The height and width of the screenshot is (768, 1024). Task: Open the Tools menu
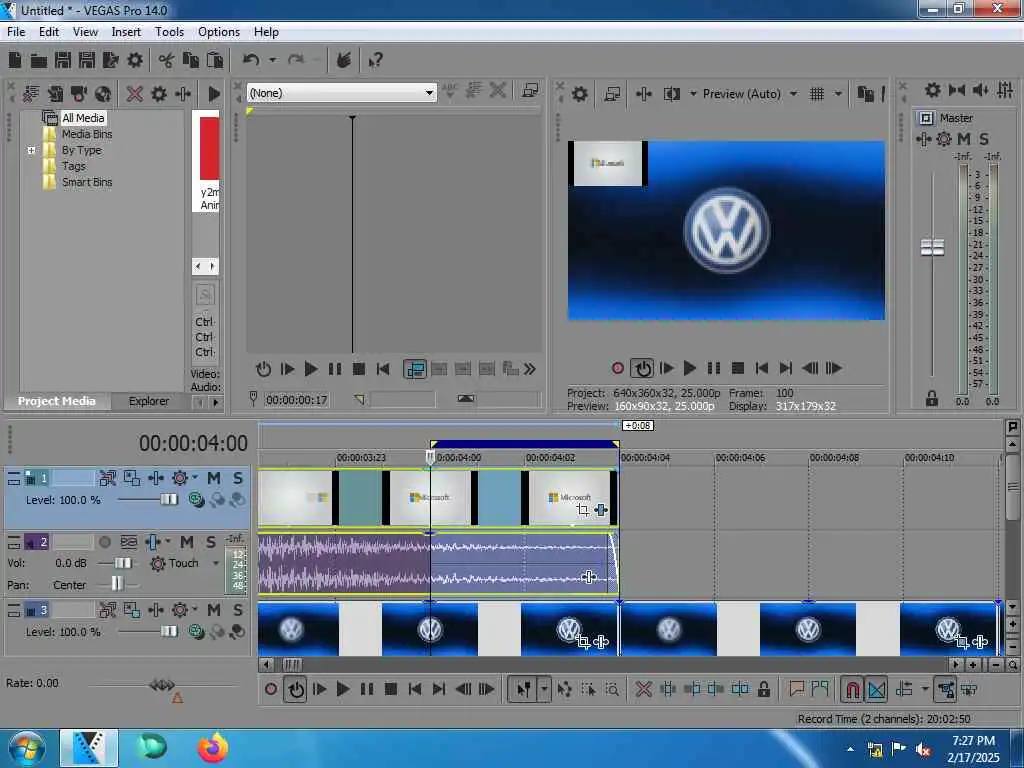point(169,32)
